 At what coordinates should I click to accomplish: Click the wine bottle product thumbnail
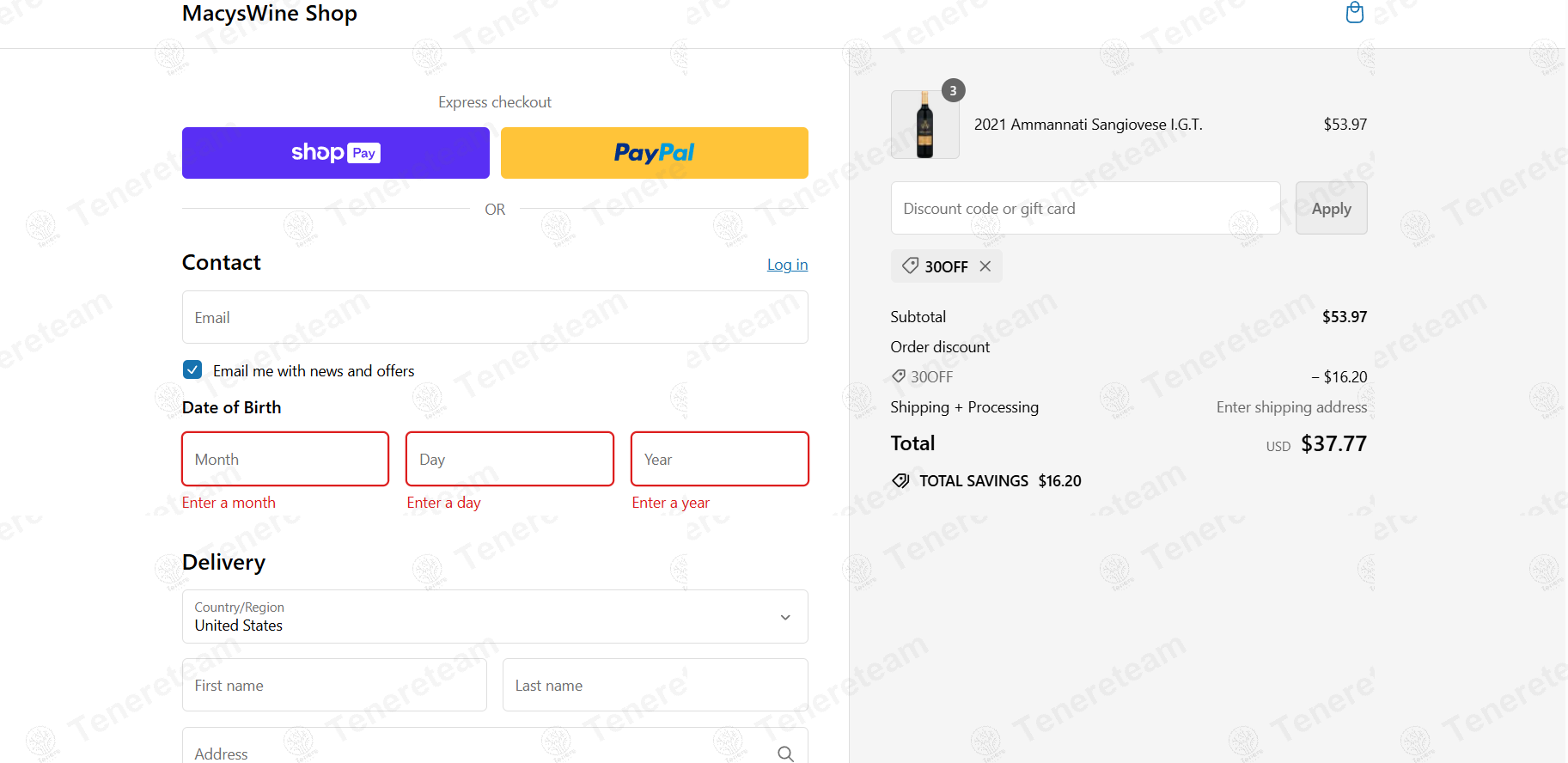pyautogui.click(x=924, y=125)
